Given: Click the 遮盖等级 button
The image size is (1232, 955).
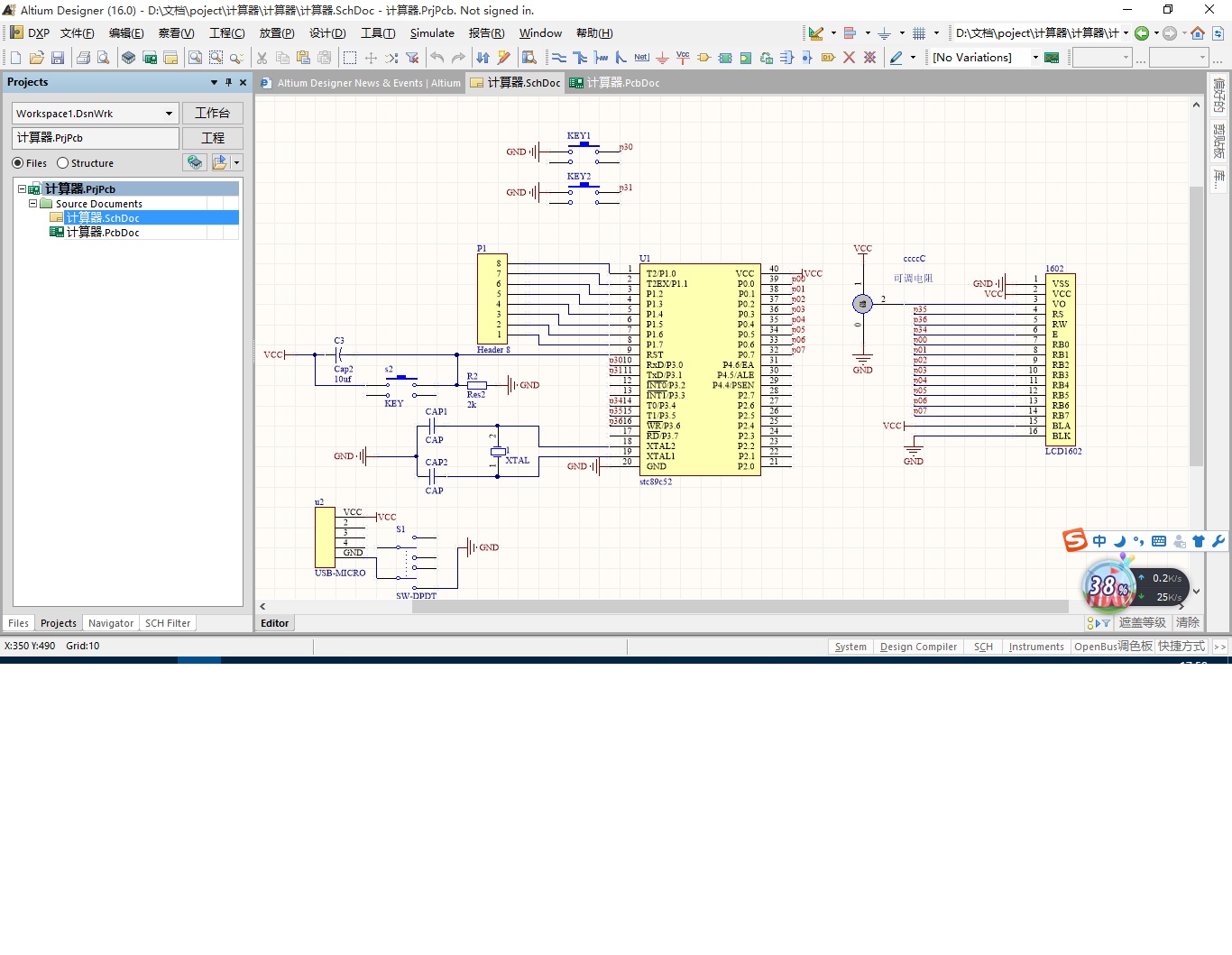Looking at the screenshot, I should (1142, 623).
